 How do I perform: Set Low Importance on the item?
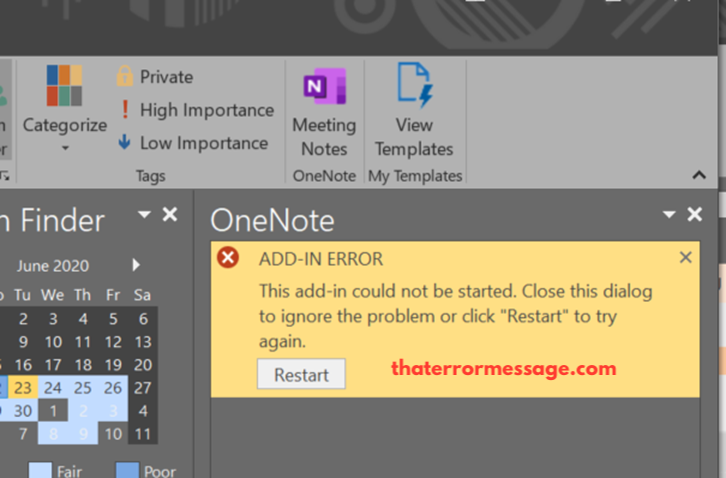tap(193, 143)
